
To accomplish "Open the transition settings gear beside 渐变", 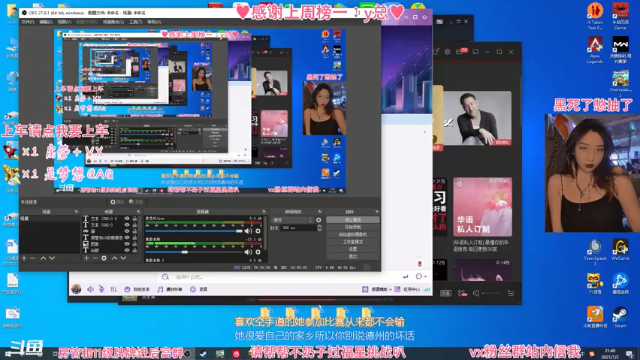I will [x=319, y=220].
